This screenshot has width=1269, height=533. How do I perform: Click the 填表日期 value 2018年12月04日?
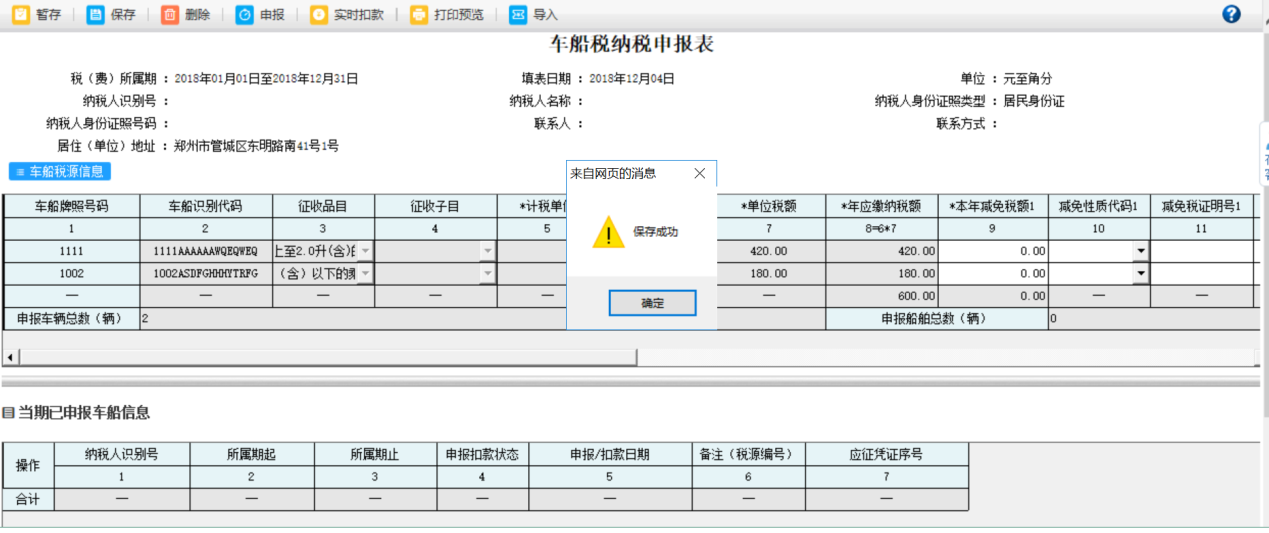tap(632, 78)
